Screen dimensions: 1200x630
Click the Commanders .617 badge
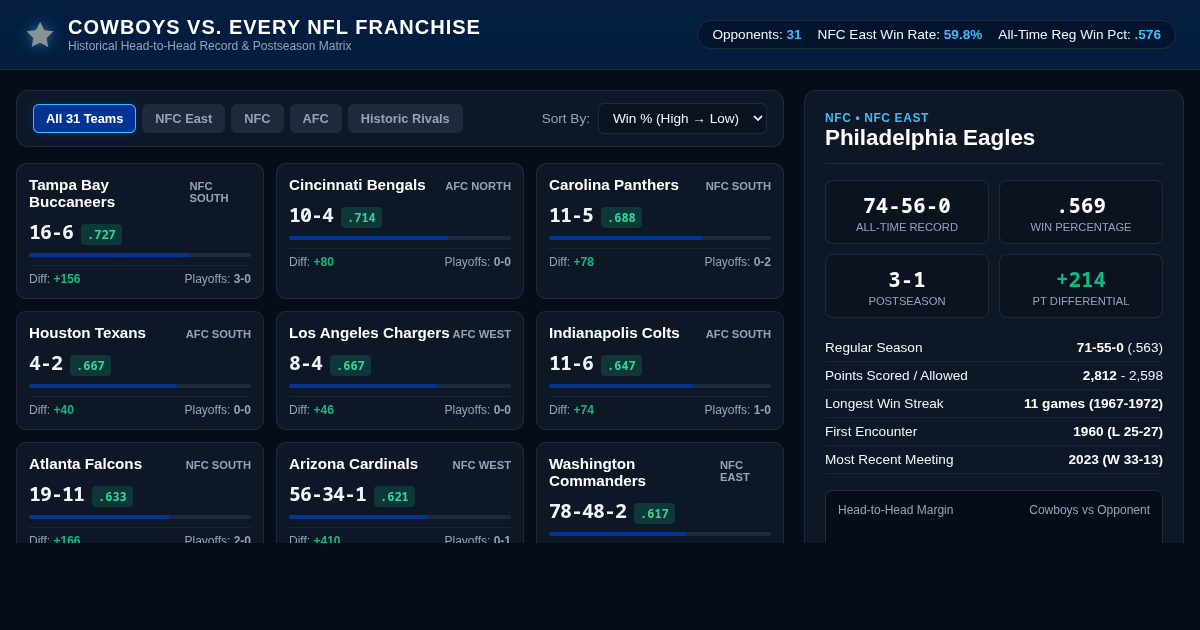click(654, 513)
